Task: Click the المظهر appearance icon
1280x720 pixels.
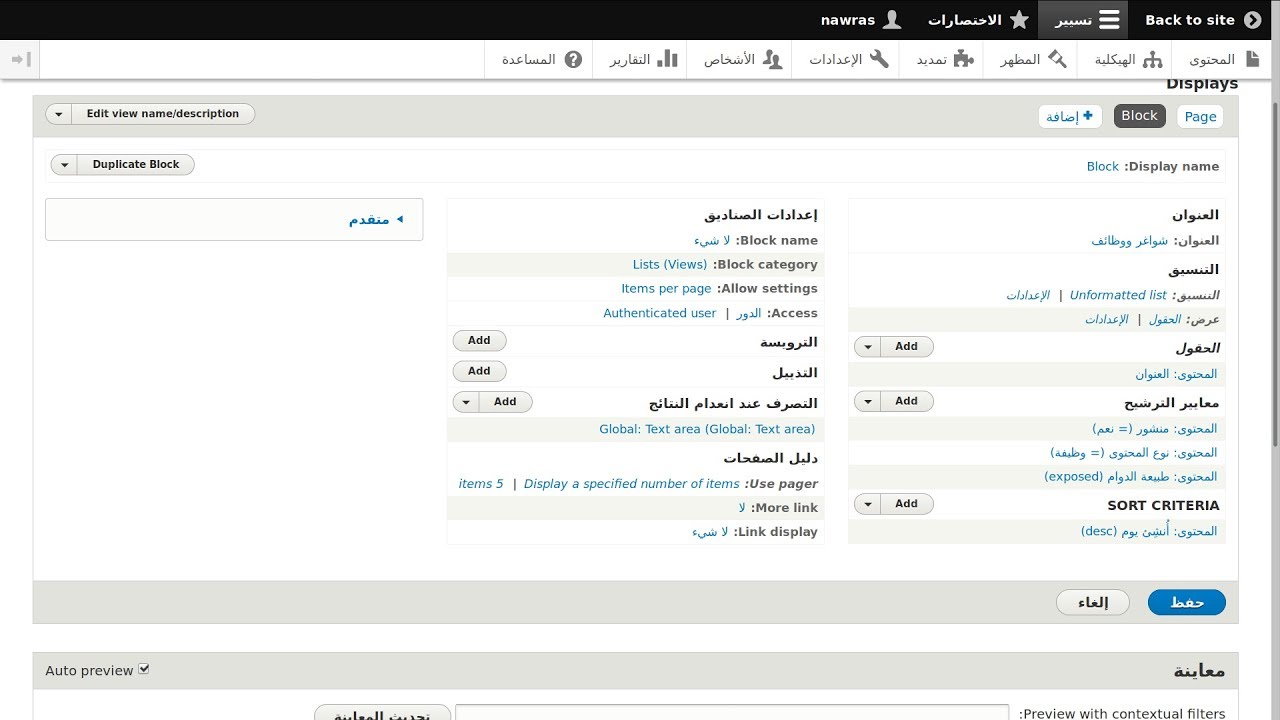Action: pos(1057,59)
